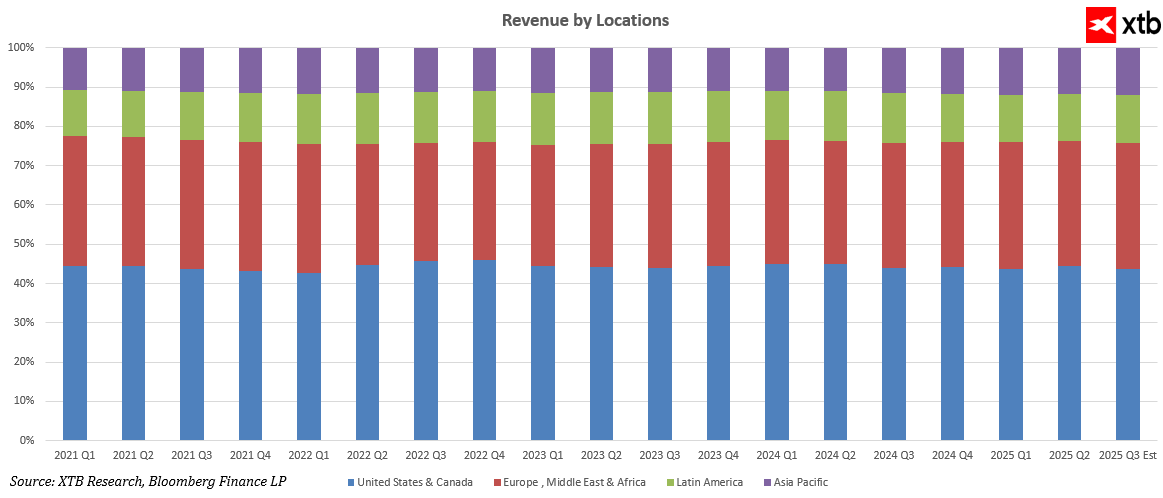Select the blue bar segment for 2021 Q1
Viewport: 1163px width, 498px height.
[75, 352]
